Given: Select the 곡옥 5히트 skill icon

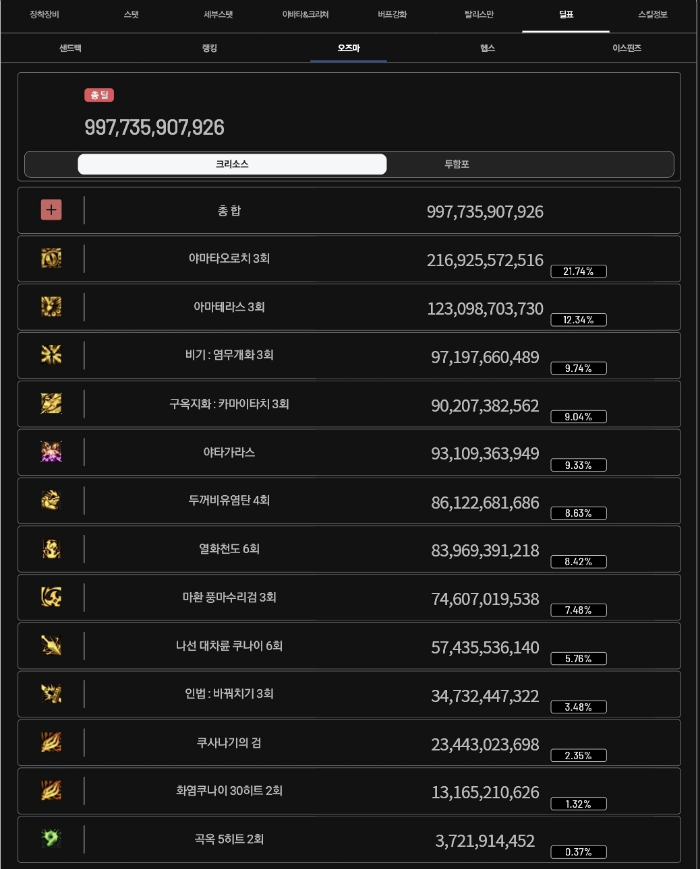Looking at the screenshot, I should tap(50, 839).
